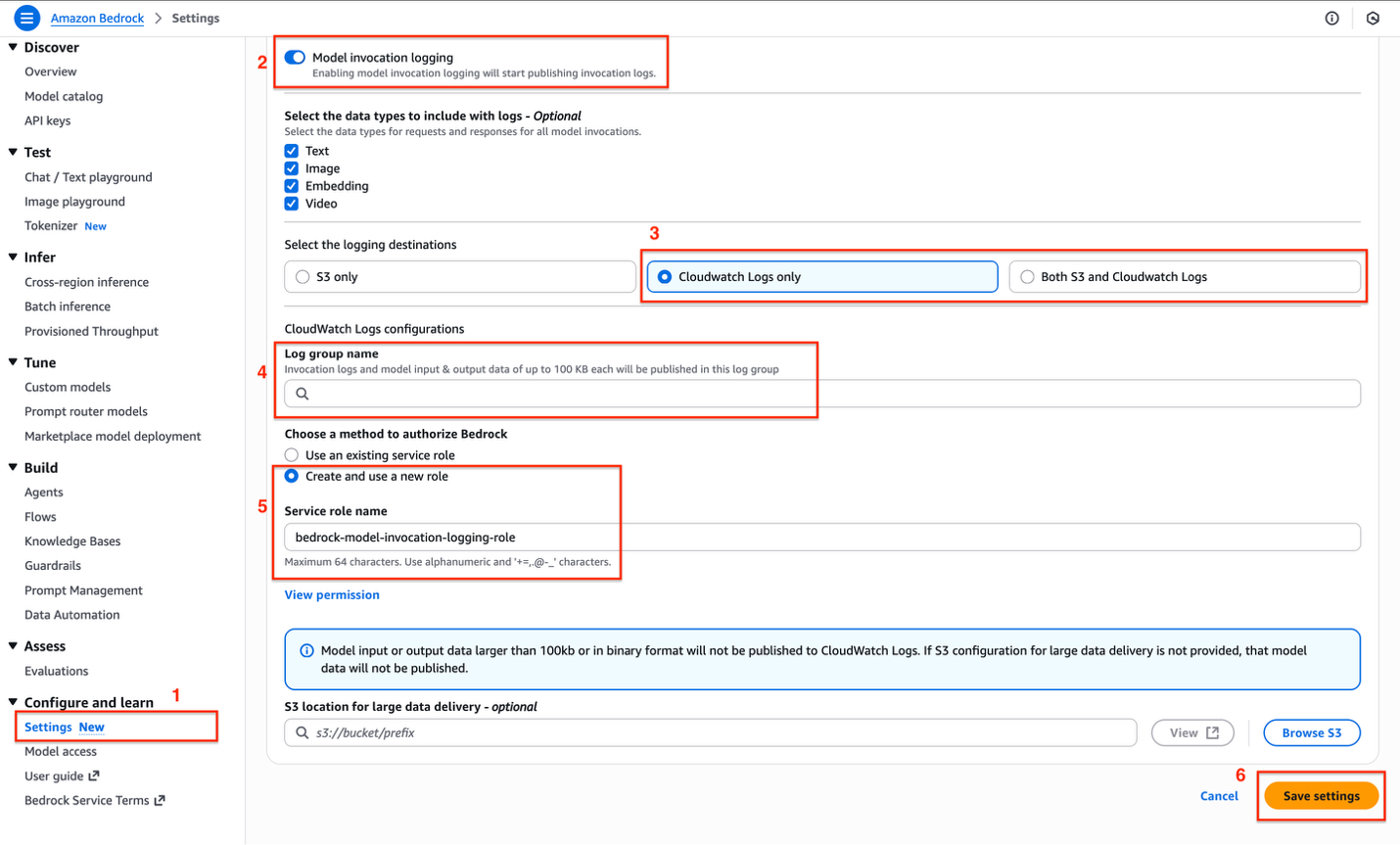
Task: Click the search icon in Log group name field
Action: click(x=301, y=393)
